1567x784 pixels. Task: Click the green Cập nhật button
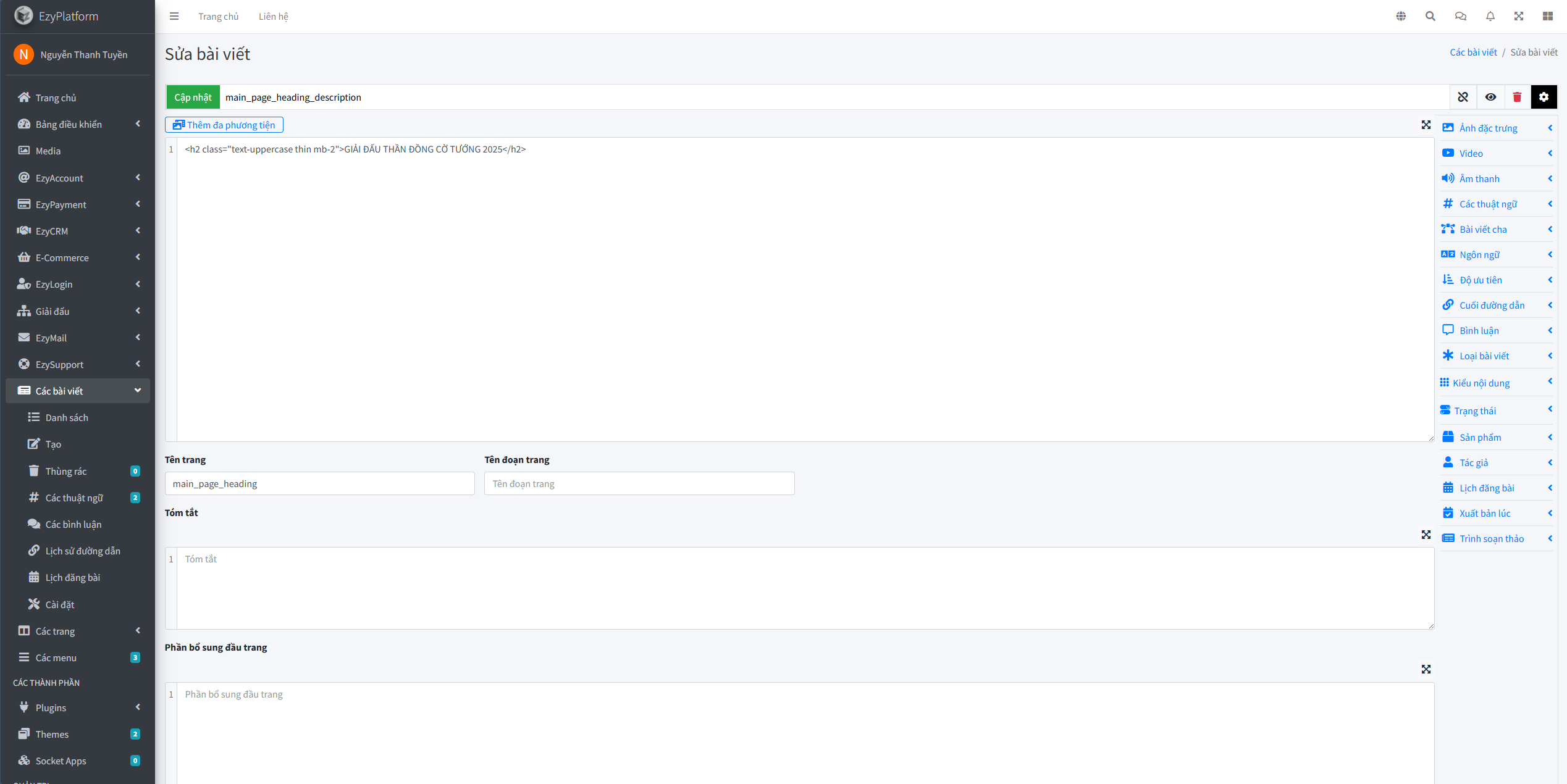tap(193, 97)
